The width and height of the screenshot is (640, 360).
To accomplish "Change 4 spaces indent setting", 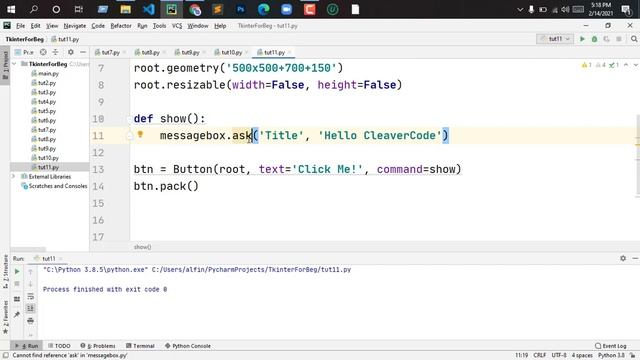I will click(x=582, y=356).
